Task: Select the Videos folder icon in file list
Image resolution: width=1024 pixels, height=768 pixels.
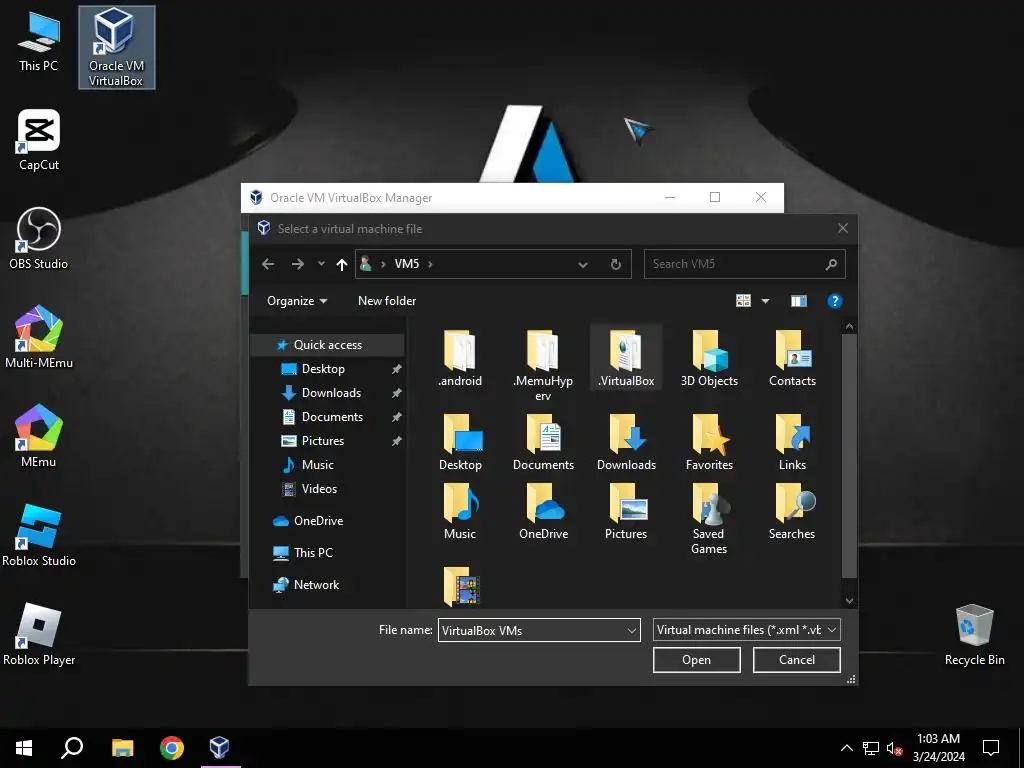Action: coord(461,585)
